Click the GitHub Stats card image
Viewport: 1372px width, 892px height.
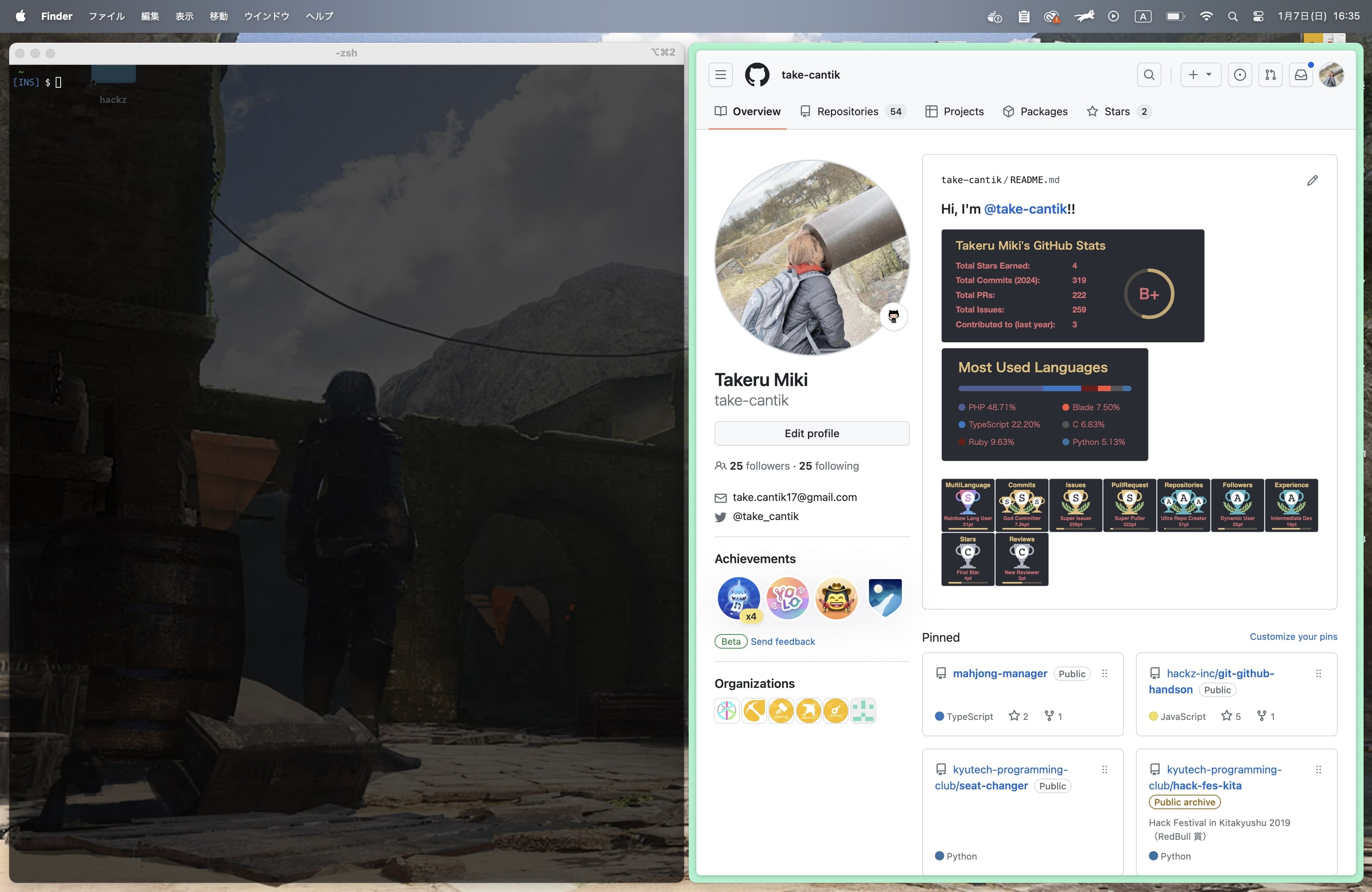(1072, 286)
